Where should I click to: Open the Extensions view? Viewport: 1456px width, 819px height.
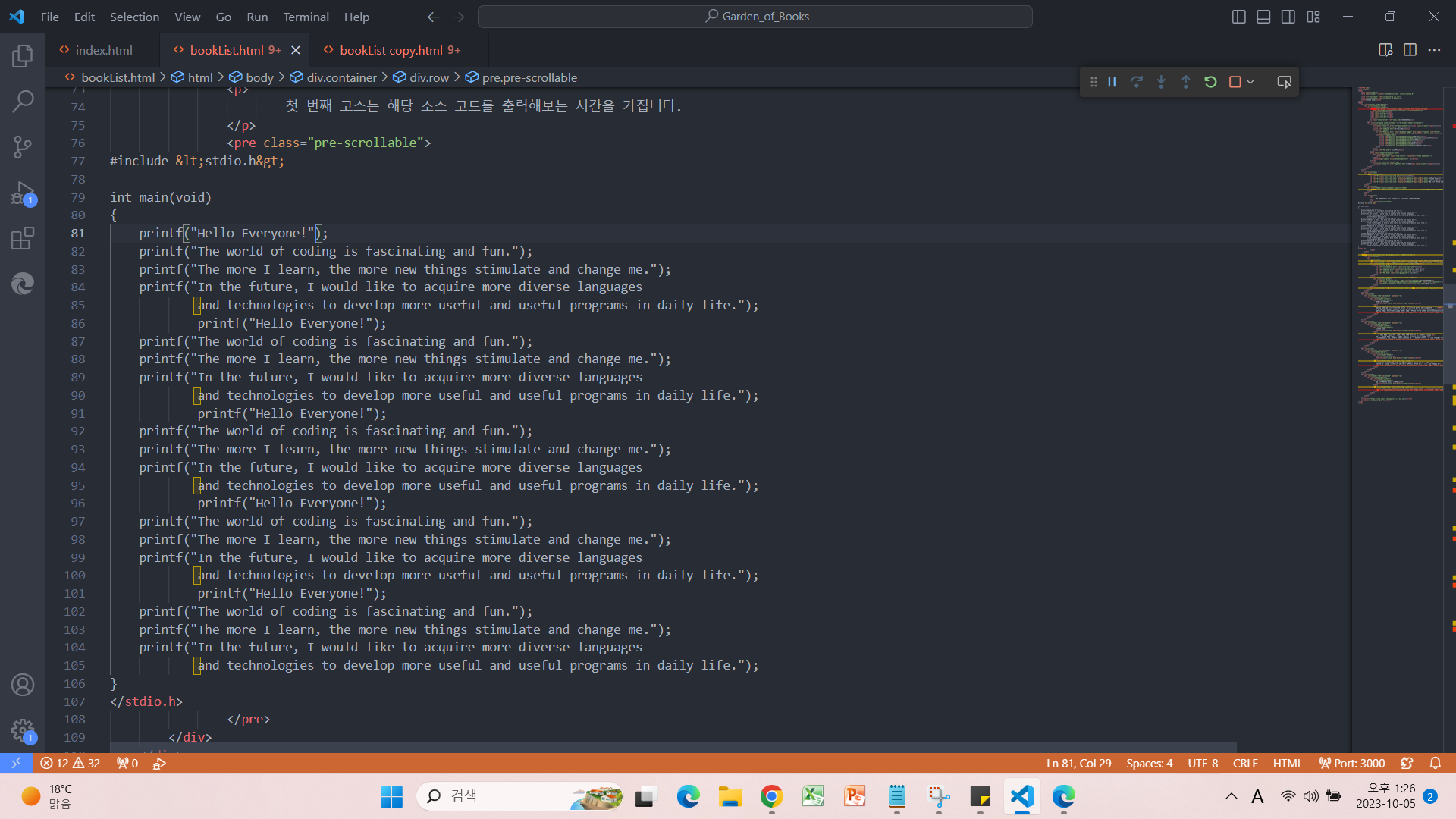[23, 238]
